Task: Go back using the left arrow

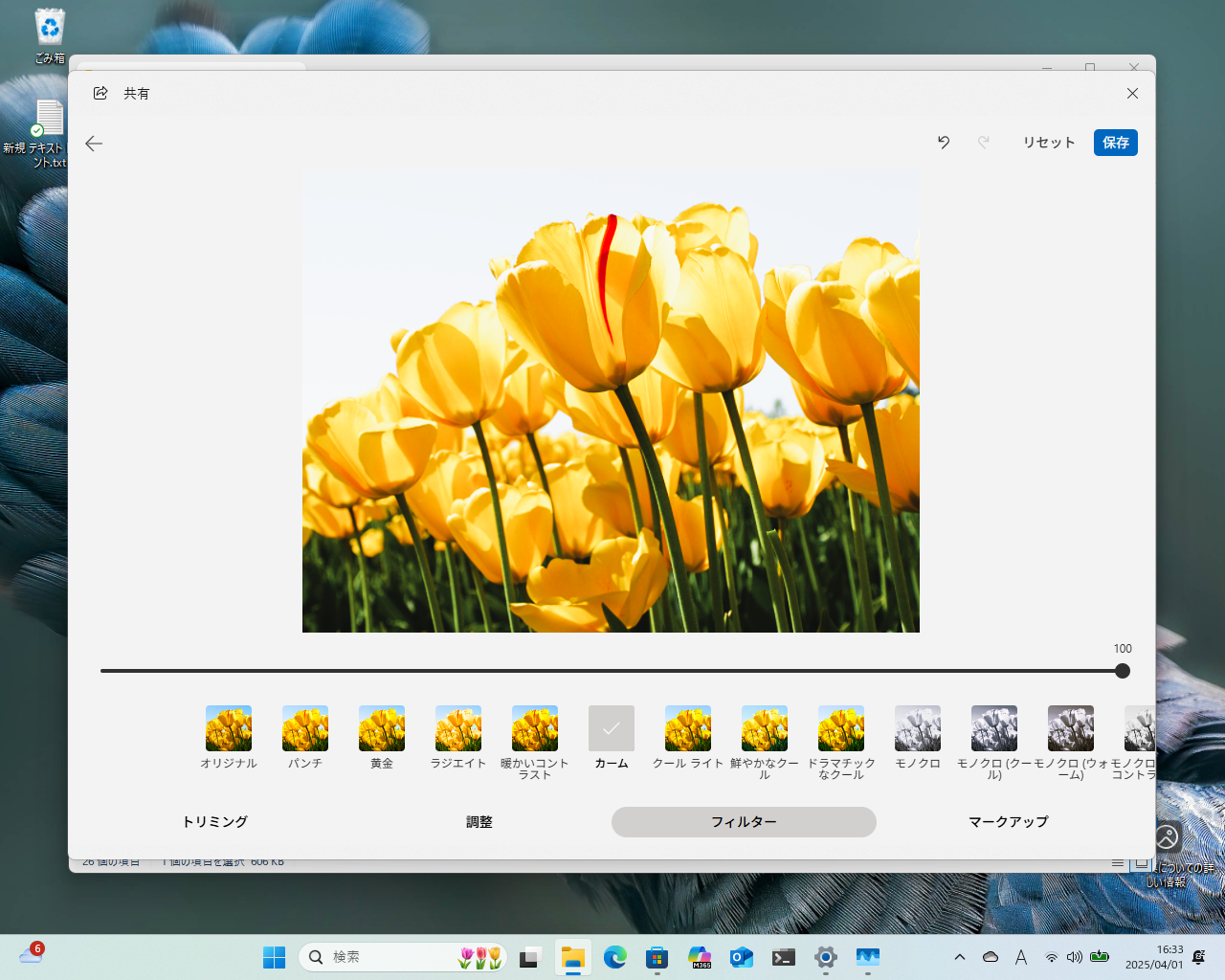Action: (94, 144)
